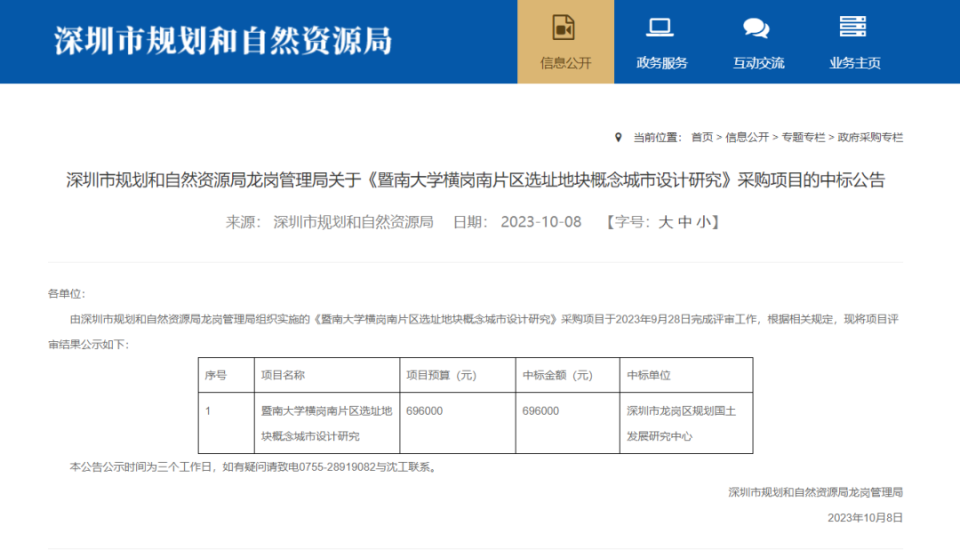
Task: Set font size to 中
Action: coord(685,222)
